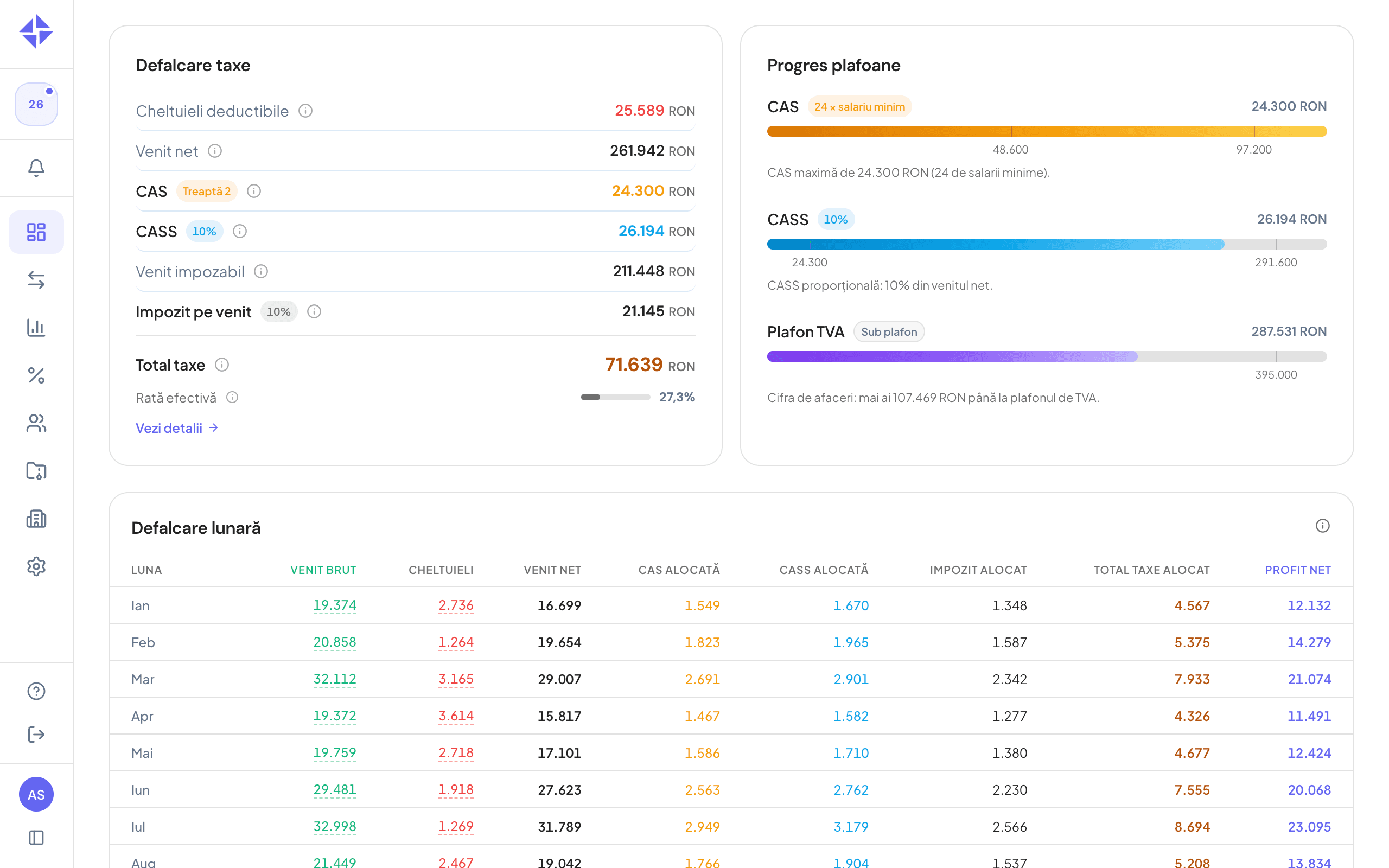Click the logout icon in sidebar

click(36, 734)
